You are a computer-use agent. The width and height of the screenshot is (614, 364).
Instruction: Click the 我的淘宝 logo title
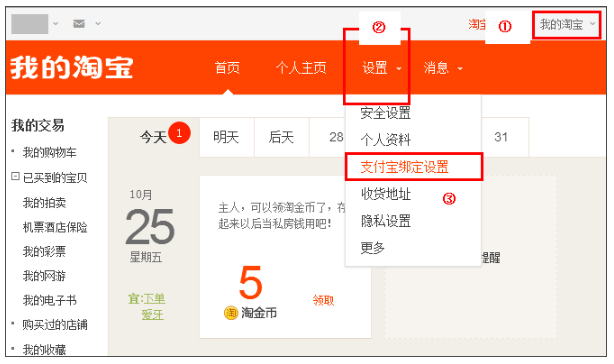click(72, 67)
